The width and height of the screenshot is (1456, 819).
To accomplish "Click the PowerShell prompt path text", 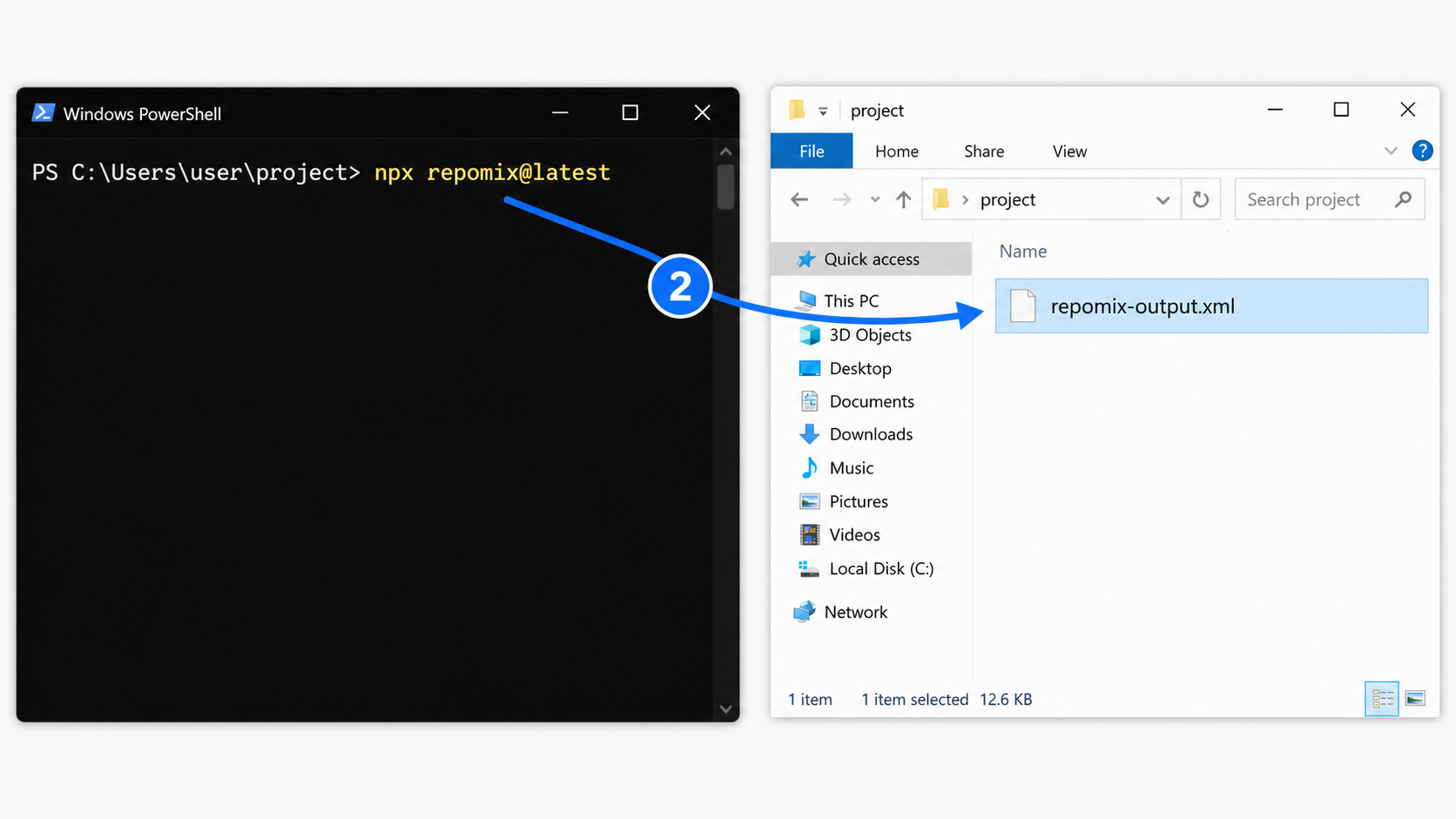I will [196, 172].
